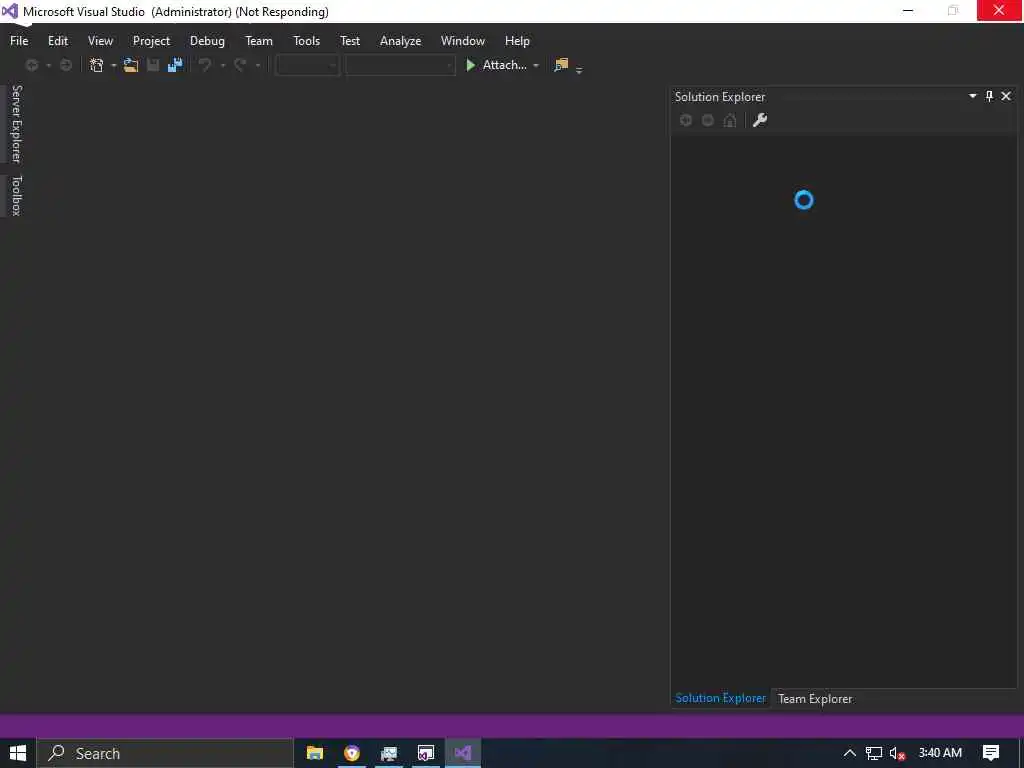The width and height of the screenshot is (1024, 768).
Task: Open the Action Center notifications icon
Action: coord(991,753)
